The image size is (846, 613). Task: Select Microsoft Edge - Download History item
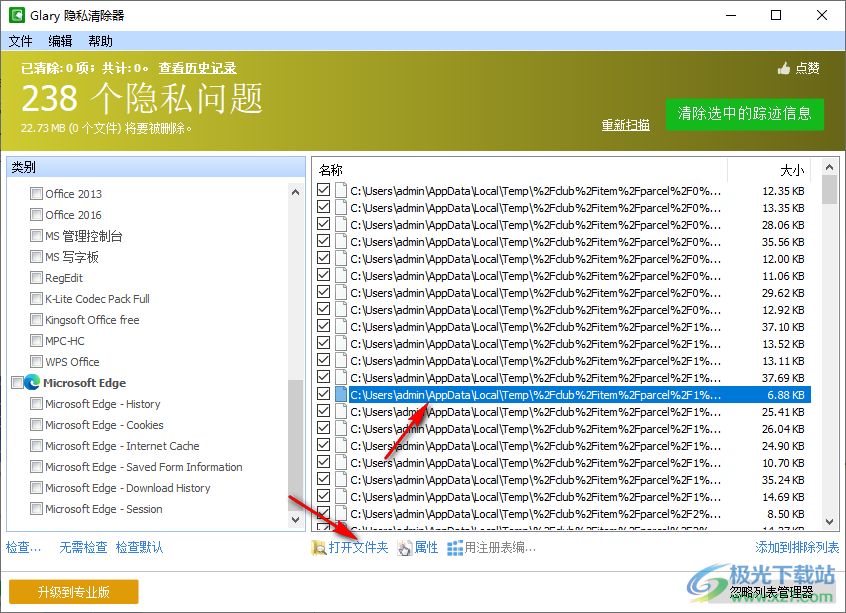coord(127,488)
